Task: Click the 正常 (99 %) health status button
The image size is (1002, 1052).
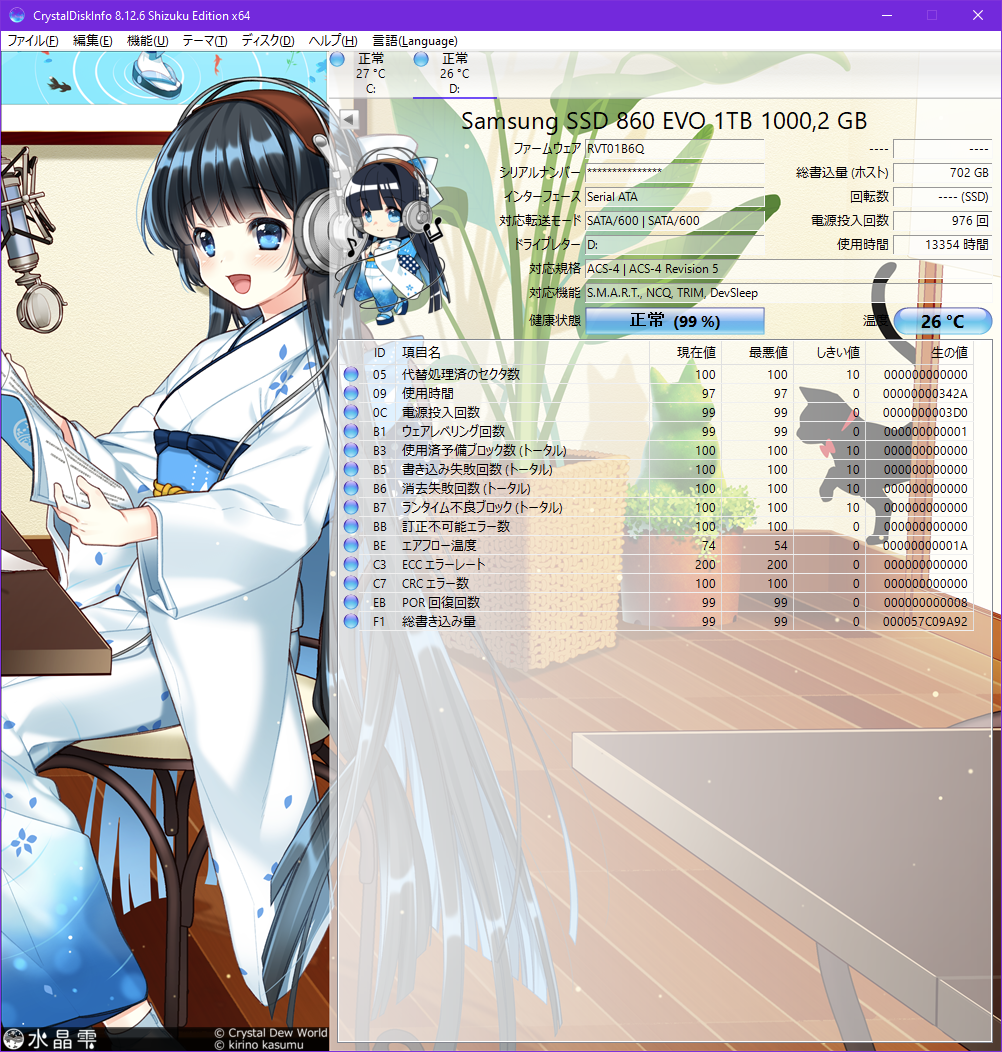Action: (x=674, y=321)
